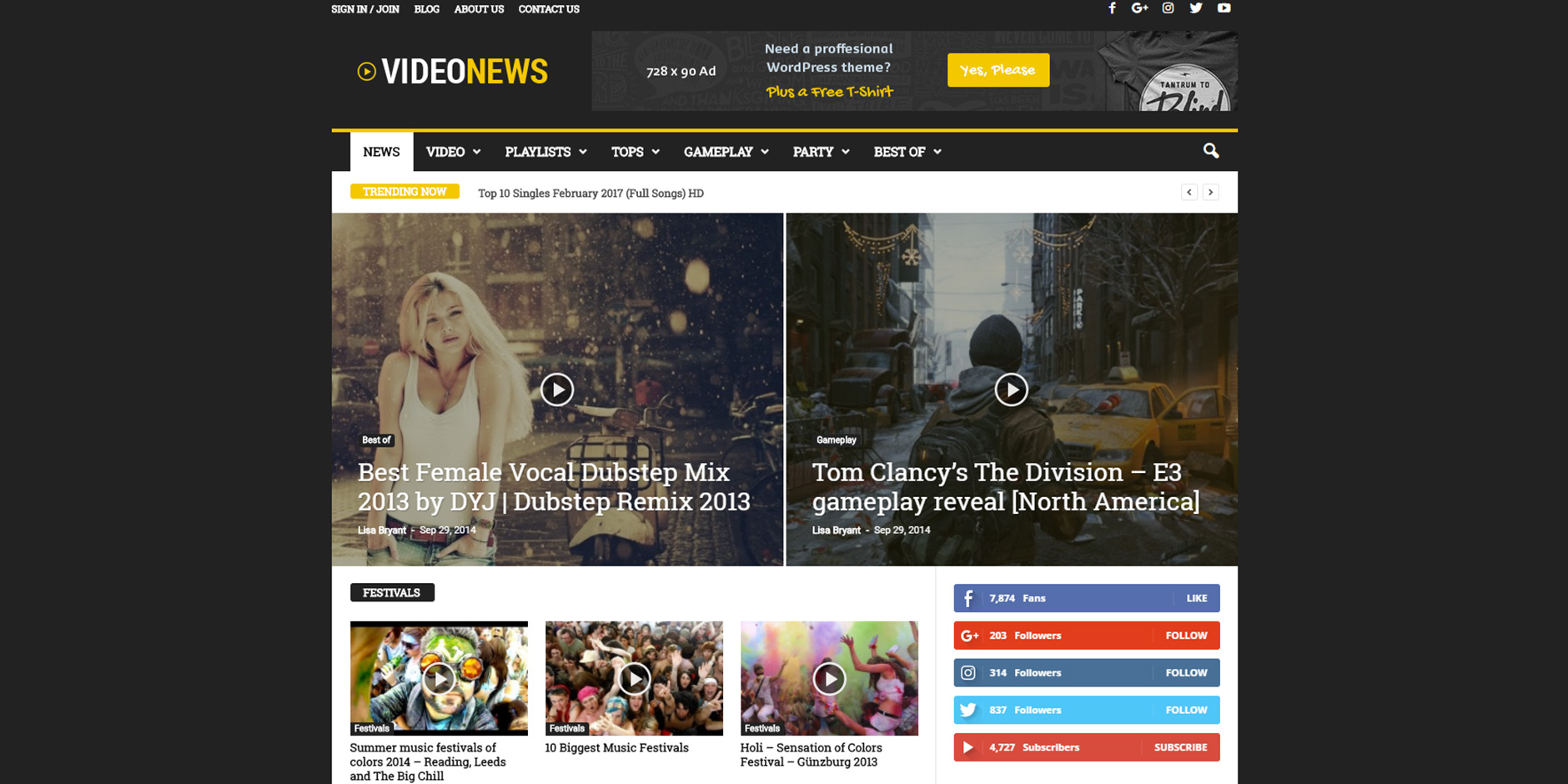Open Lisa Bryant author link on Division post

click(837, 530)
